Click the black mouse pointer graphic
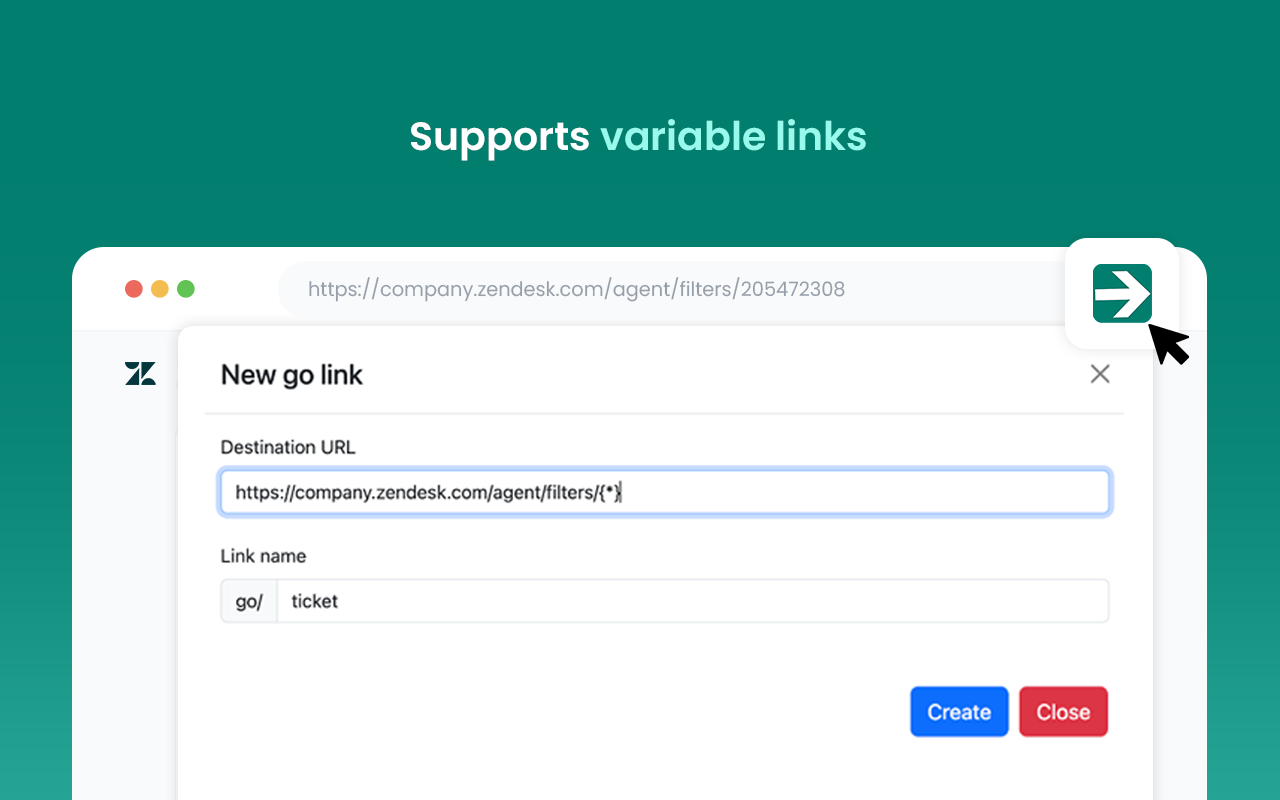The height and width of the screenshot is (800, 1280). [1168, 343]
